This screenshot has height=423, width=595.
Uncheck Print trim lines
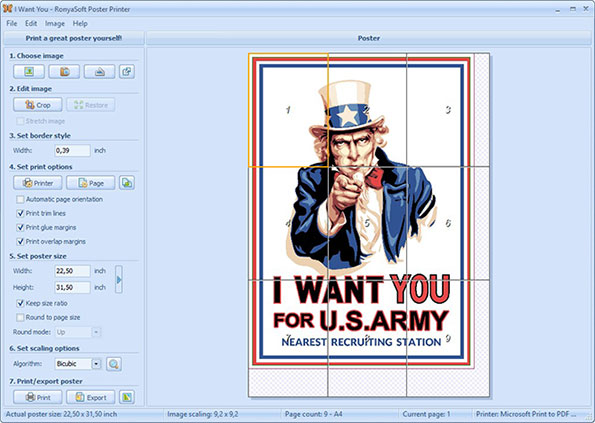coord(20,213)
